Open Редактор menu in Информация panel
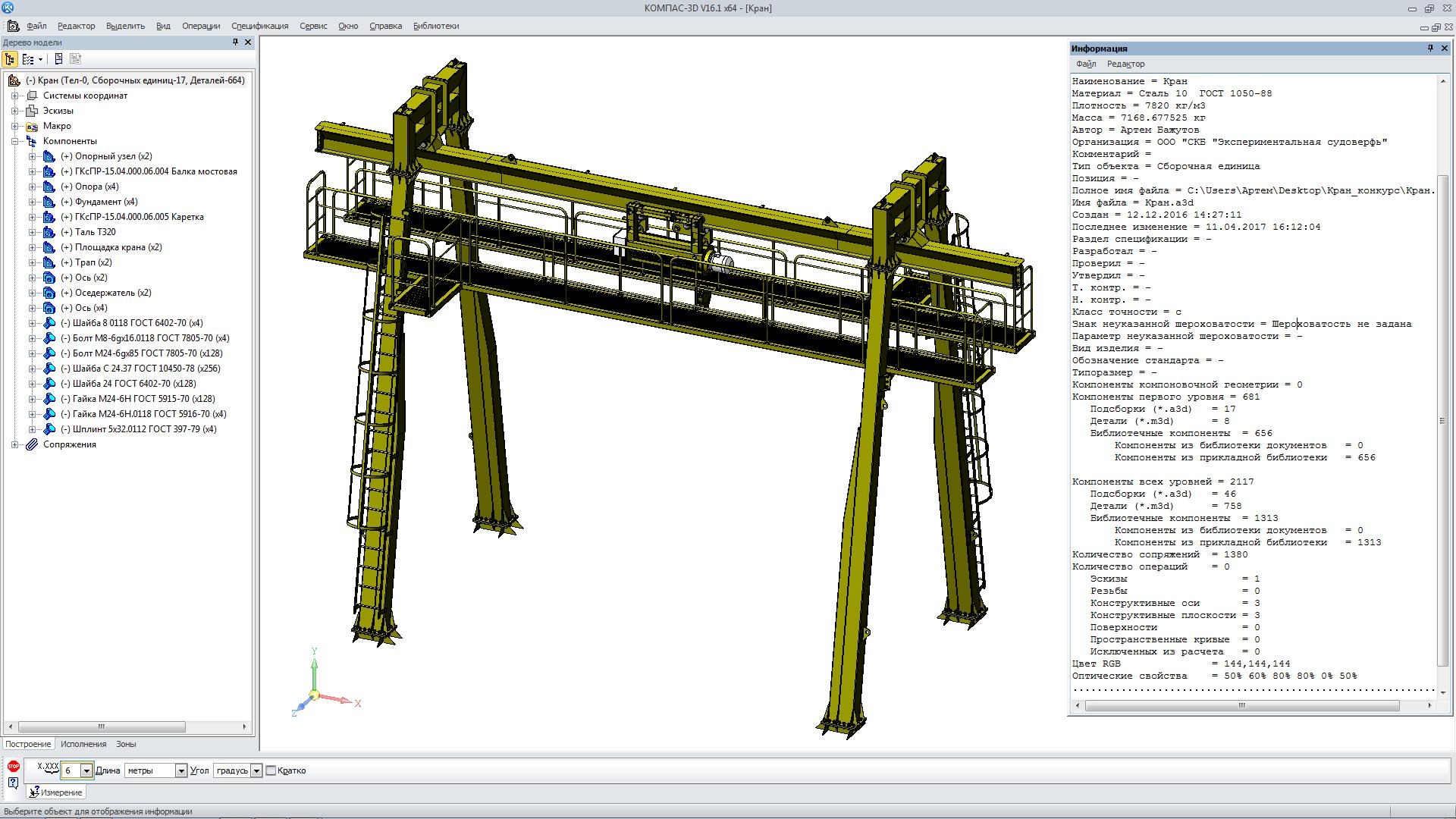Image resolution: width=1456 pixels, height=819 pixels. pyautogui.click(x=1125, y=64)
